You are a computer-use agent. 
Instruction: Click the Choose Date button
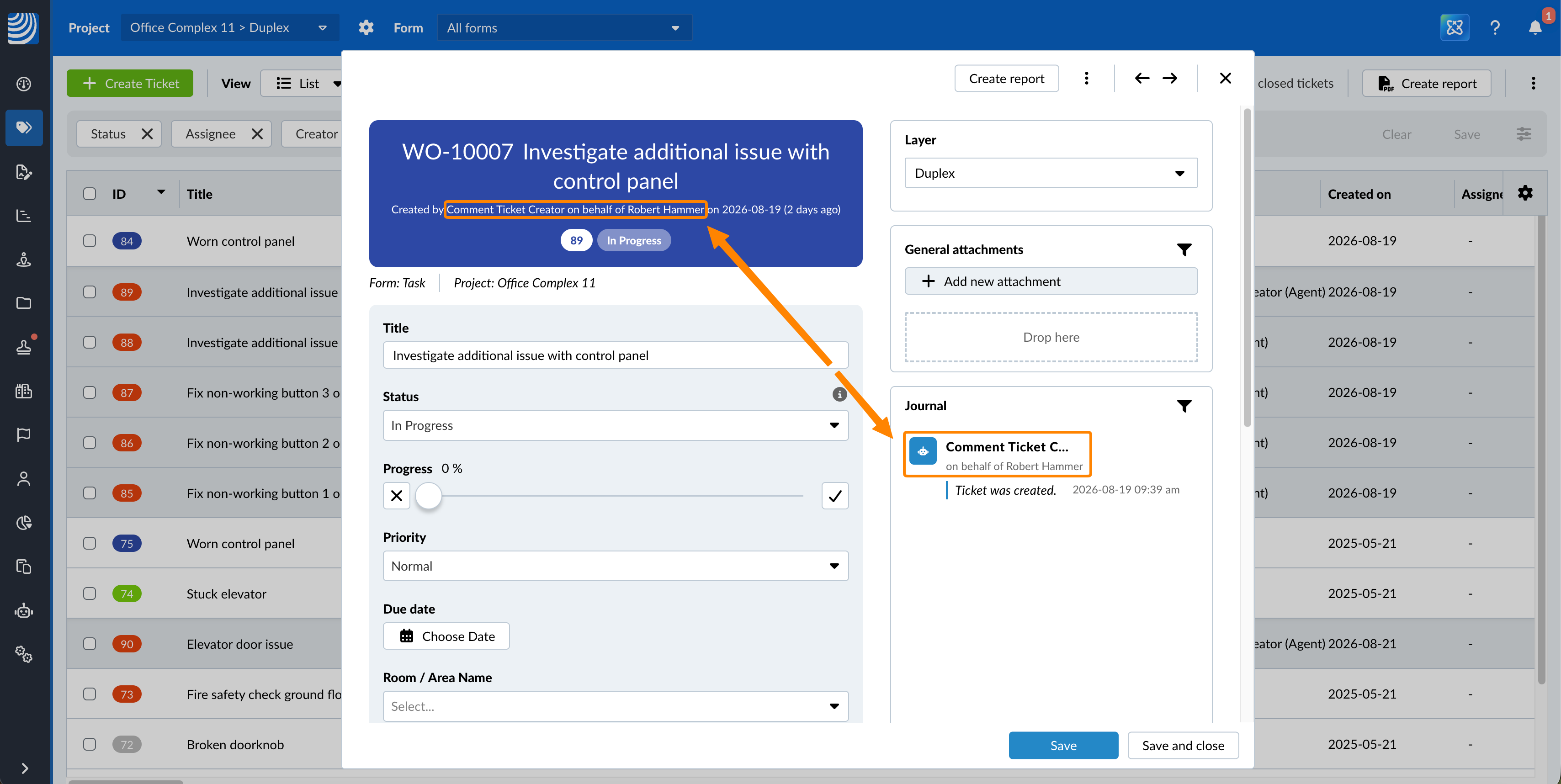pyautogui.click(x=446, y=636)
